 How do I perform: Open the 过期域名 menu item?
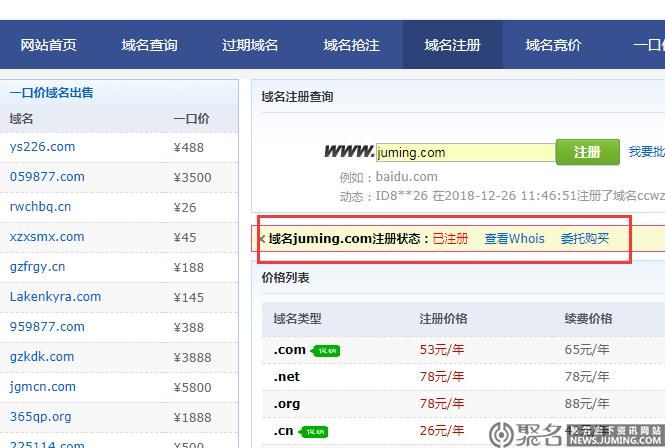250,45
